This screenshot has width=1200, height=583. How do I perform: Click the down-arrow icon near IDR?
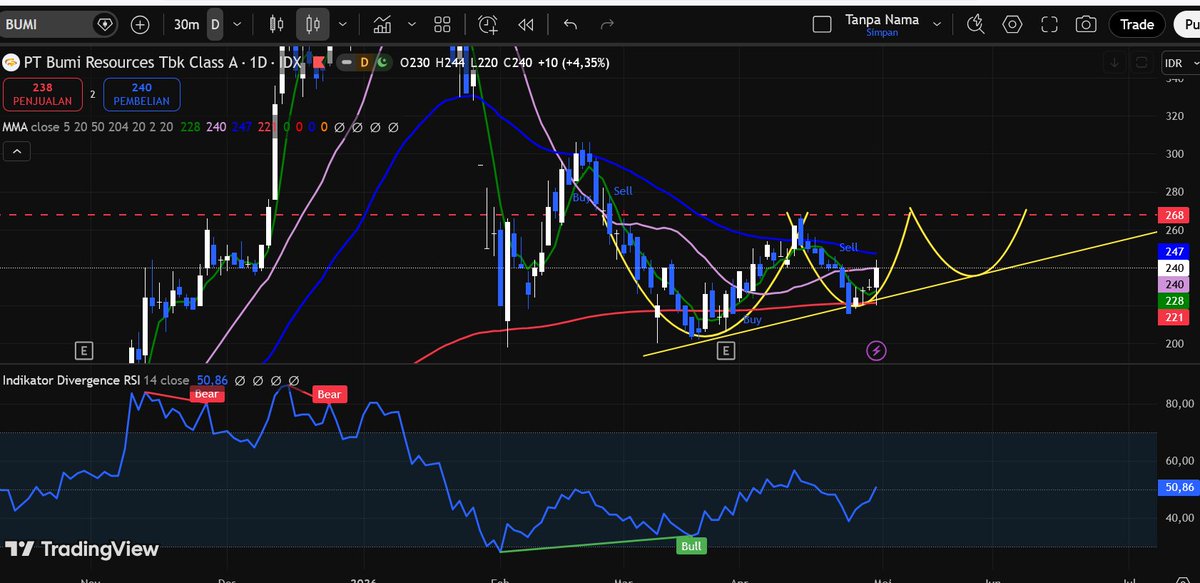(x=1115, y=63)
